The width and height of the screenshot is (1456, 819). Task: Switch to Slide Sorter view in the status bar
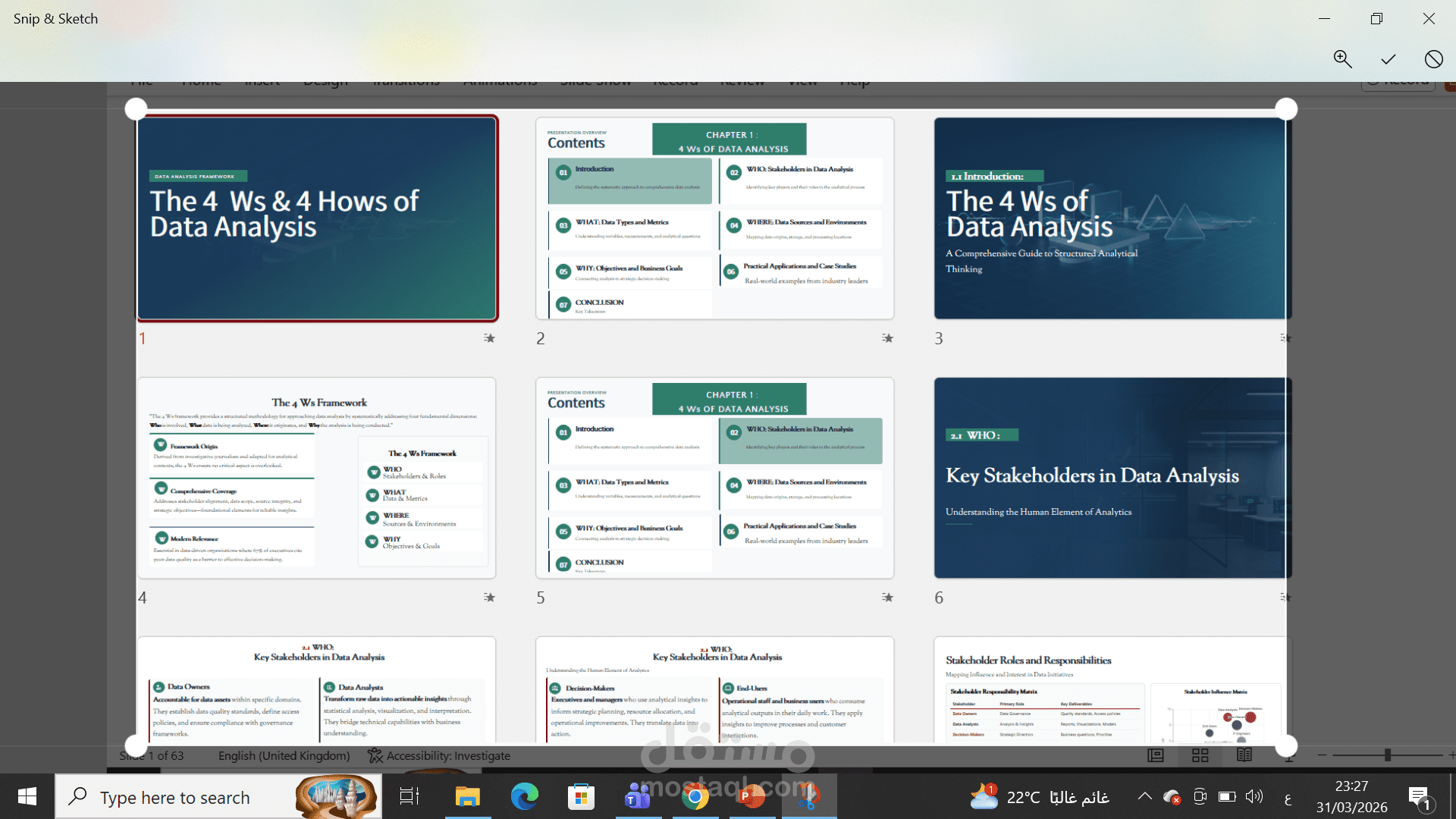pyautogui.click(x=1200, y=755)
